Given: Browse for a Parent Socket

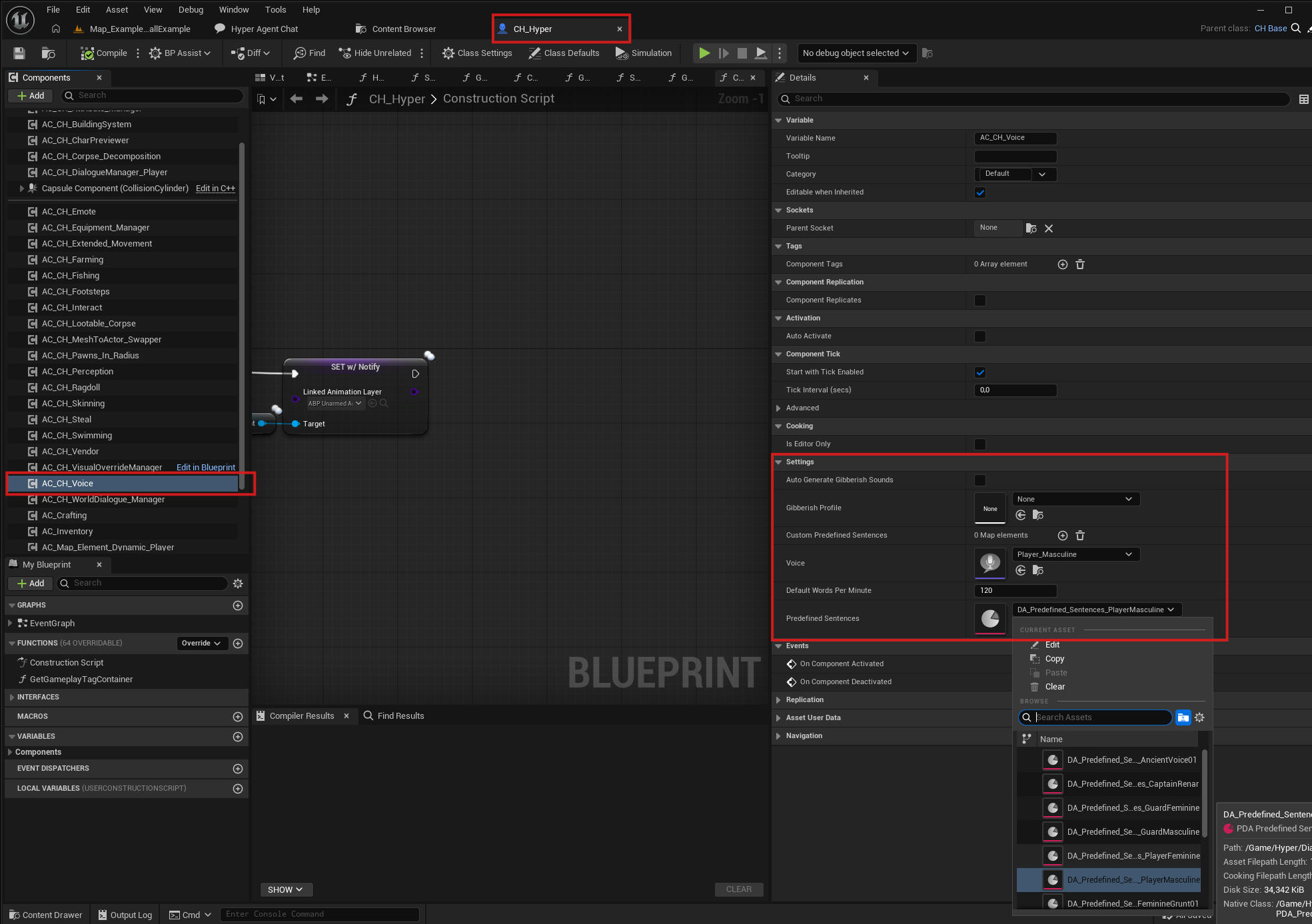Looking at the screenshot, I should point(1031,229).
